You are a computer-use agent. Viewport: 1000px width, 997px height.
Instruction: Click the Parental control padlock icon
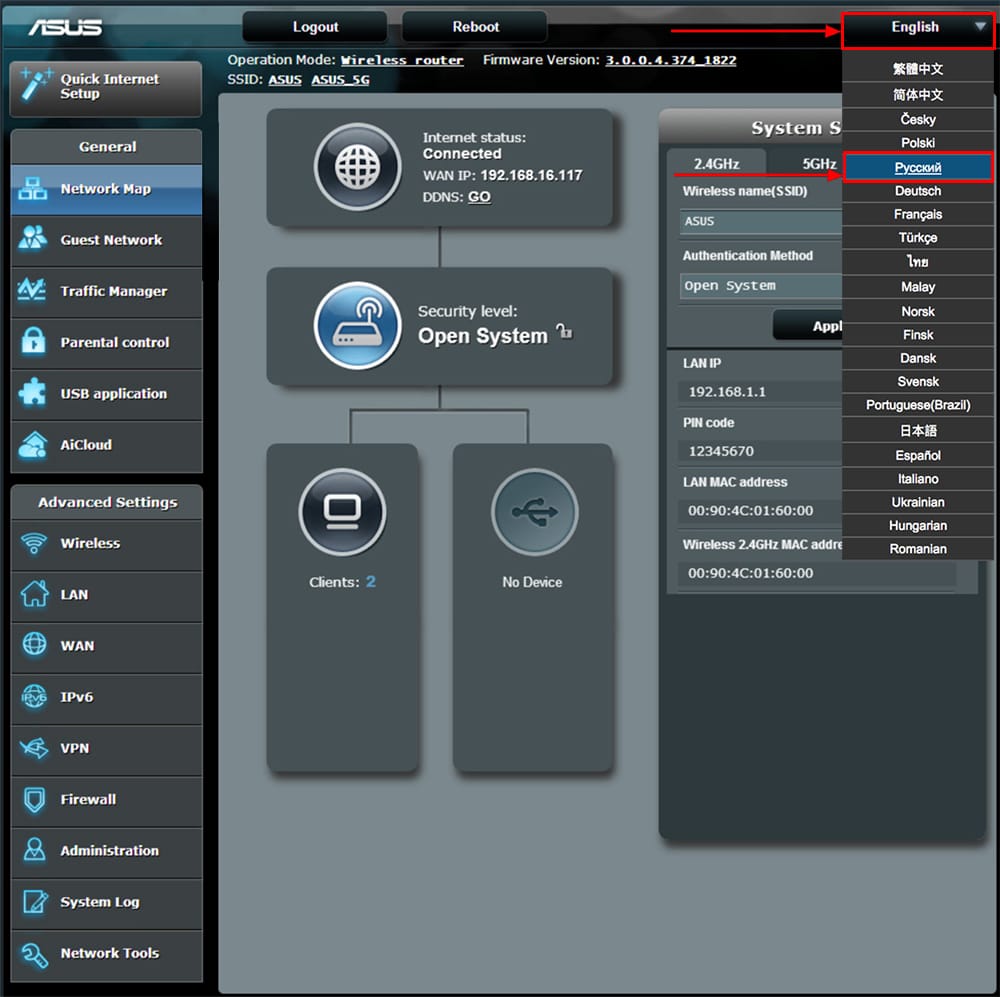coord(33,341)
